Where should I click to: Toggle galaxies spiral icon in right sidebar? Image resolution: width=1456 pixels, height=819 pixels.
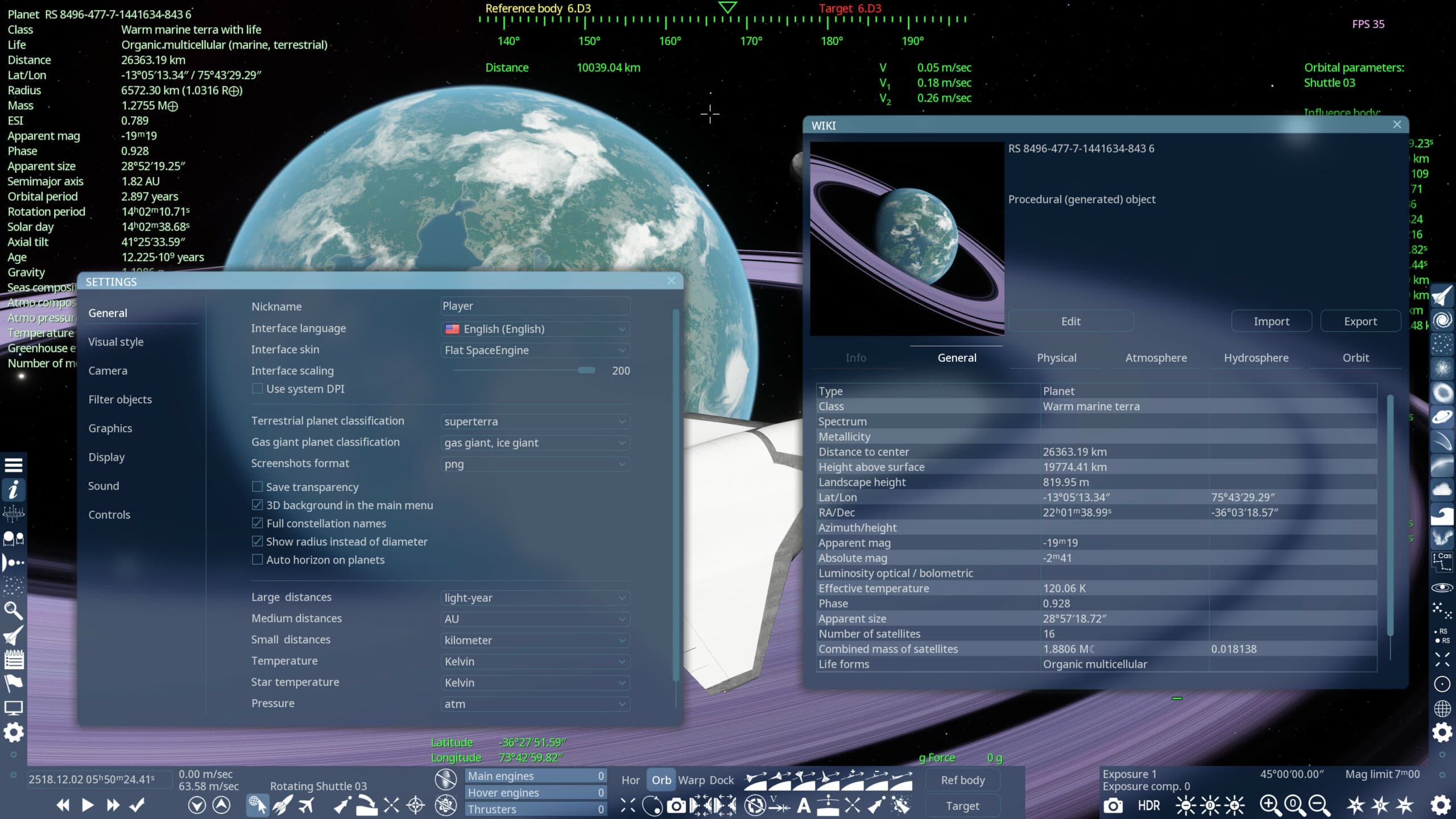click(x=1442, y=320)
